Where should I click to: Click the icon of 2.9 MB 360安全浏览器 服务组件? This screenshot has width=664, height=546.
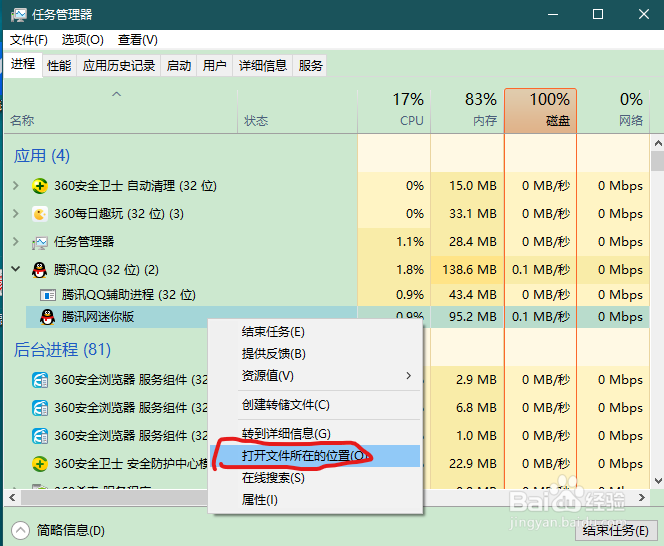[x=40, y=380]
